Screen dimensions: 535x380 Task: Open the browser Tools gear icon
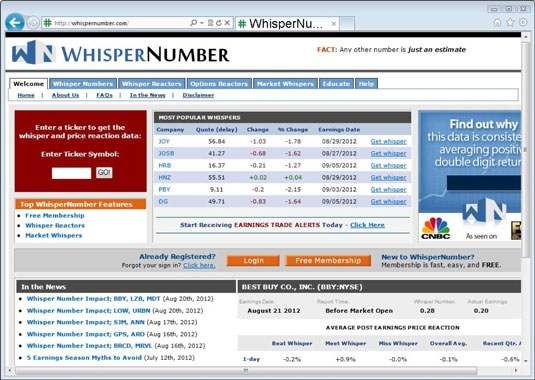click(523, 23)
